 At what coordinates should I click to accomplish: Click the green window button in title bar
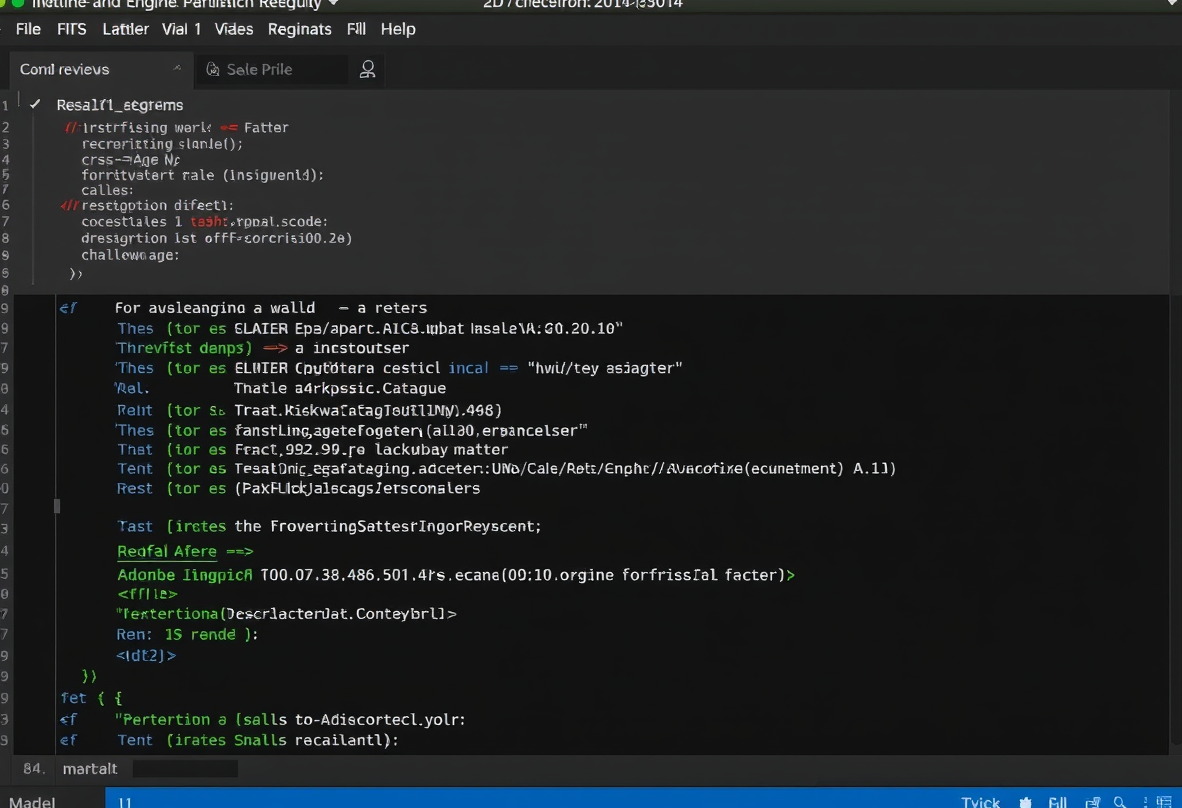coord(18,3)
